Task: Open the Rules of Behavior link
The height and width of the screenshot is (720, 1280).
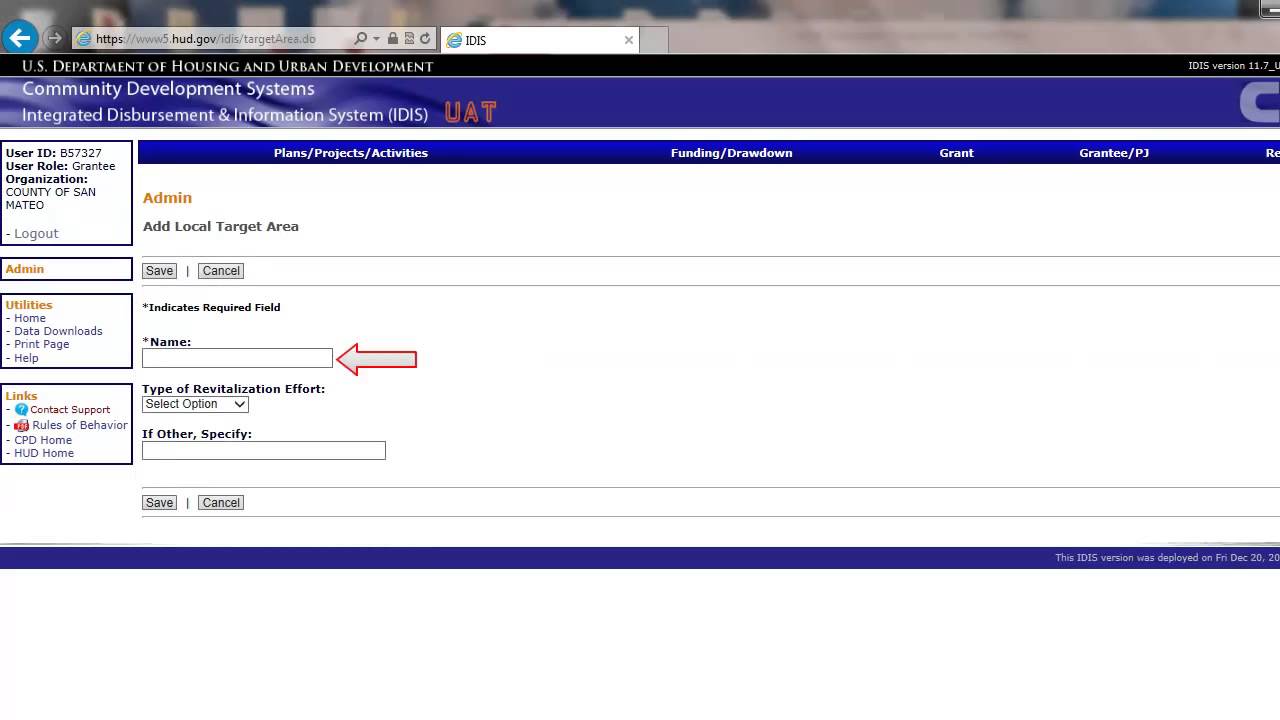Action: (80, 425)
